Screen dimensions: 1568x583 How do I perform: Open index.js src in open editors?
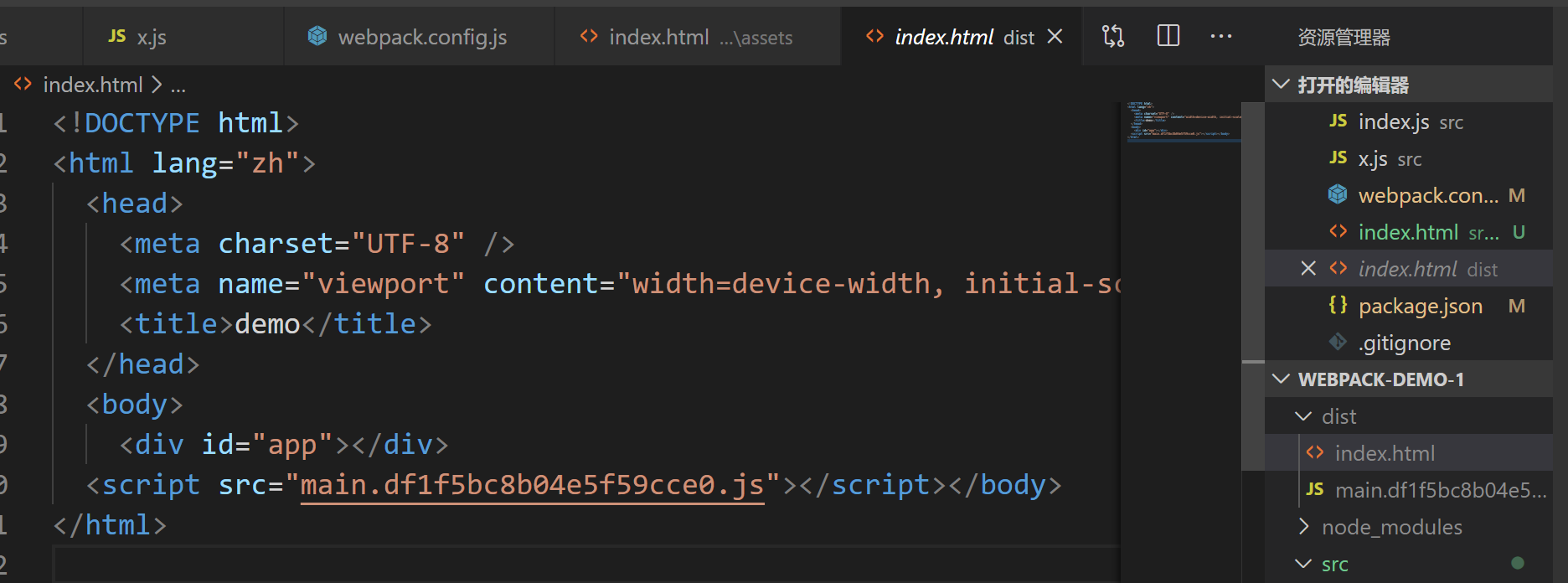pyautogui.click(x=1394, y=122)
